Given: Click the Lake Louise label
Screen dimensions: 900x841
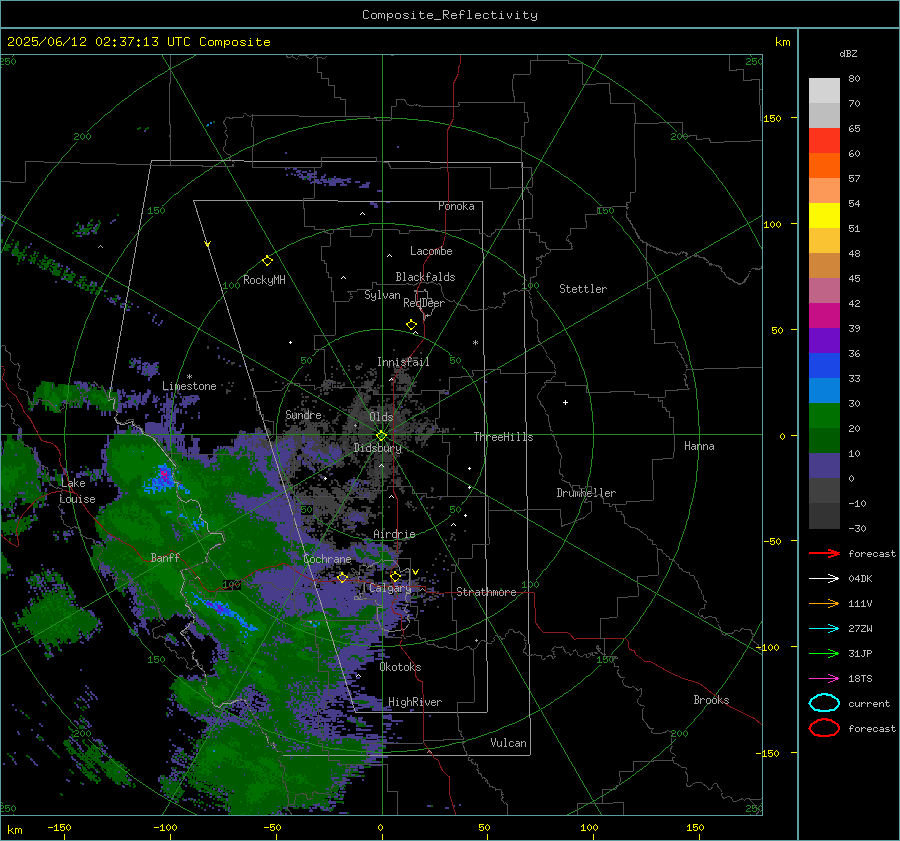Looking at the screenshot, I should [x=77, y=491].
